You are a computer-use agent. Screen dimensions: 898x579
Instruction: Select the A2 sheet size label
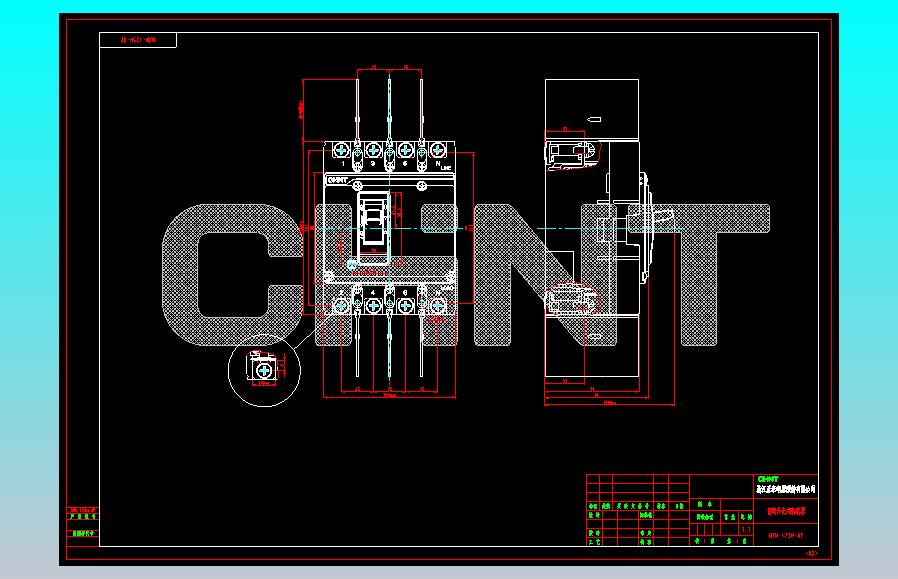click(812, 553)
